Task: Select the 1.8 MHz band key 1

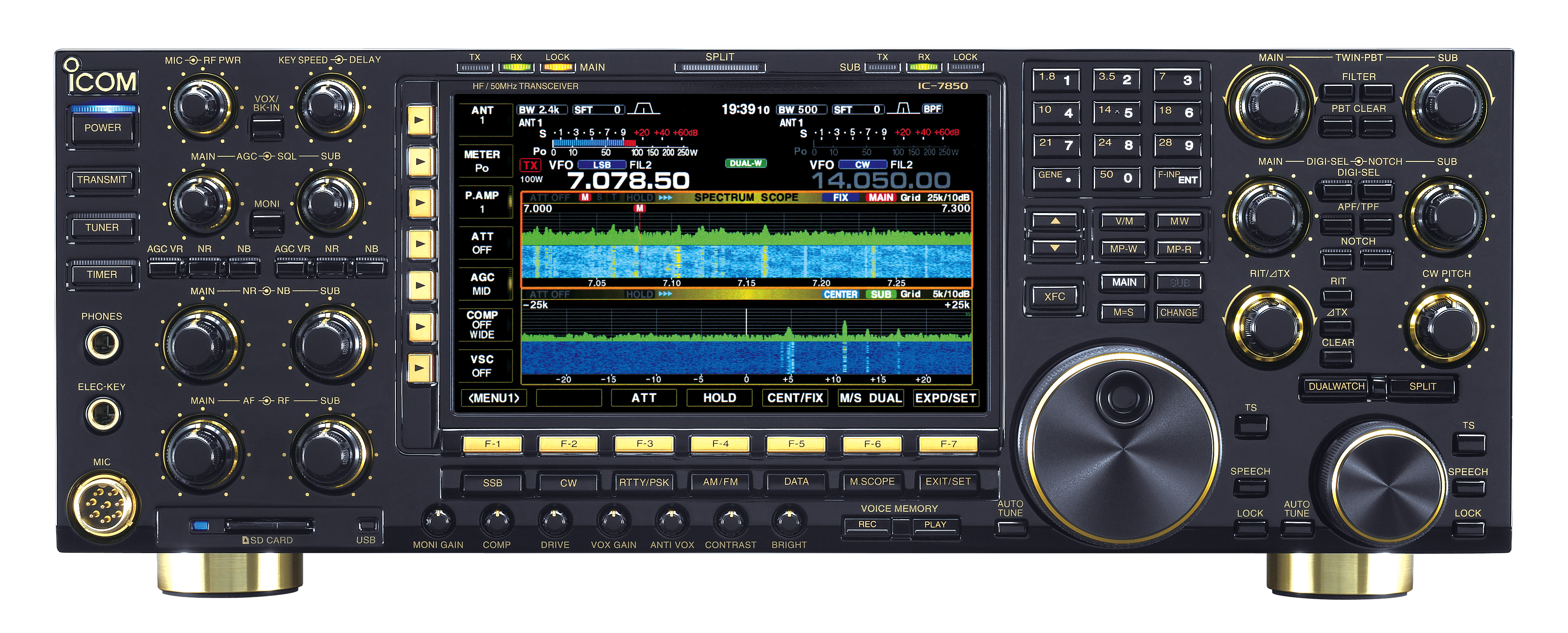Action: pyautogui.click(x=1056, y=80)
